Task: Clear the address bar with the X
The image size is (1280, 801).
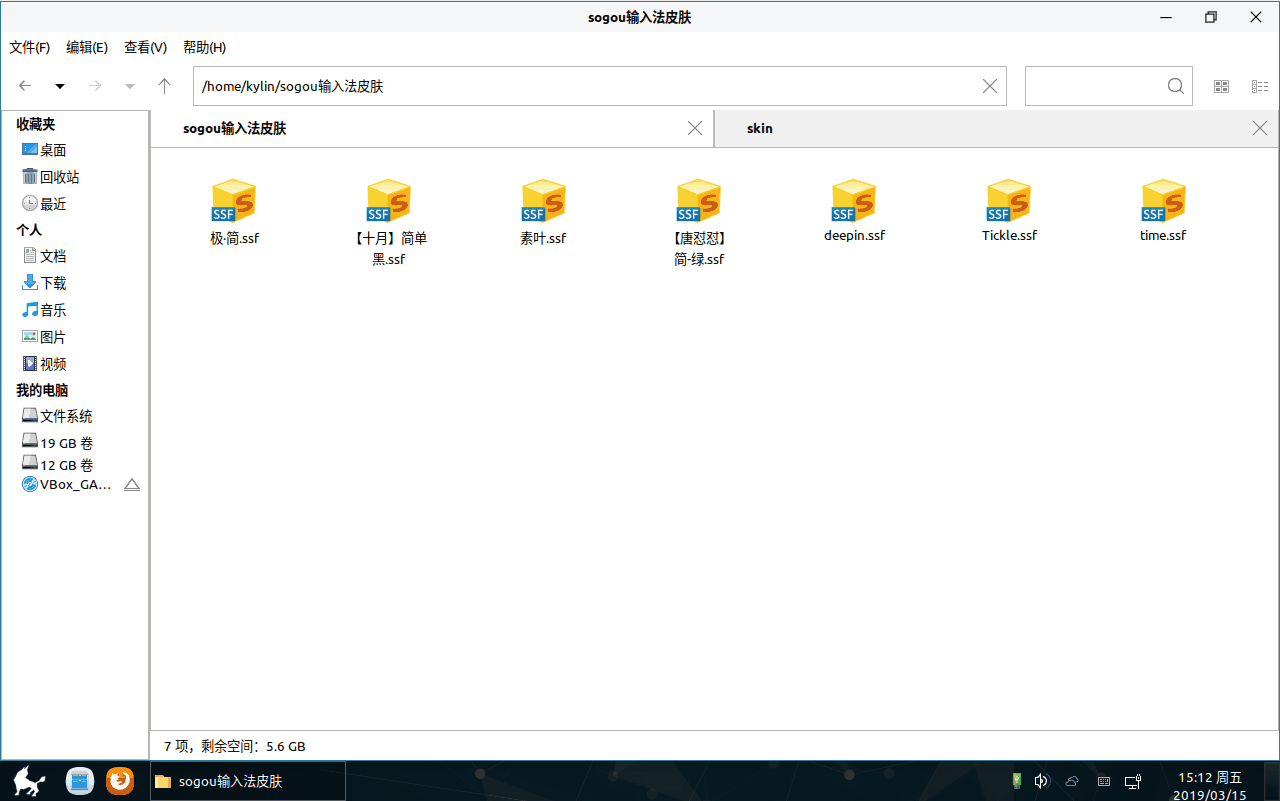Action: [x=990, y=86]
